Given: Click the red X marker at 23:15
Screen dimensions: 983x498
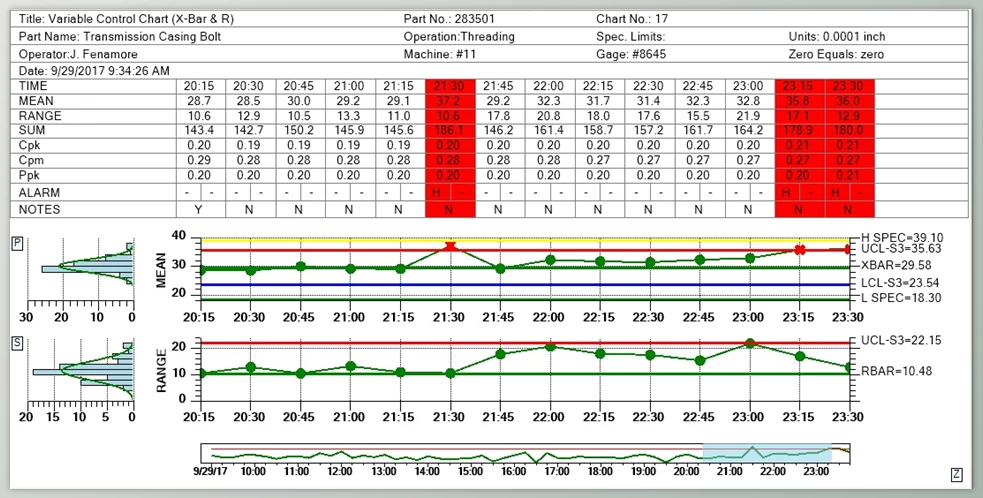Looking at the screenshot, I should point(800,249).
